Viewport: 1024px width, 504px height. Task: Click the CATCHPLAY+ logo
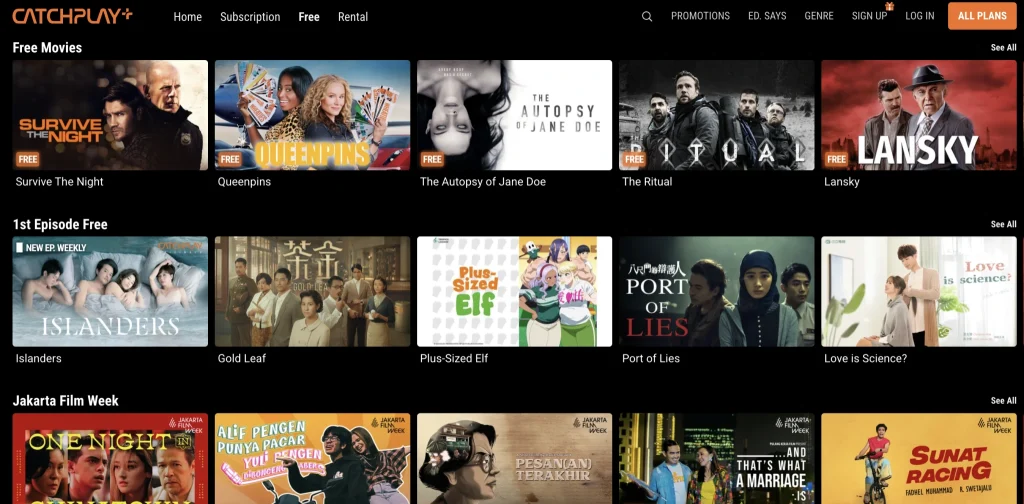(x=72, y=16)
